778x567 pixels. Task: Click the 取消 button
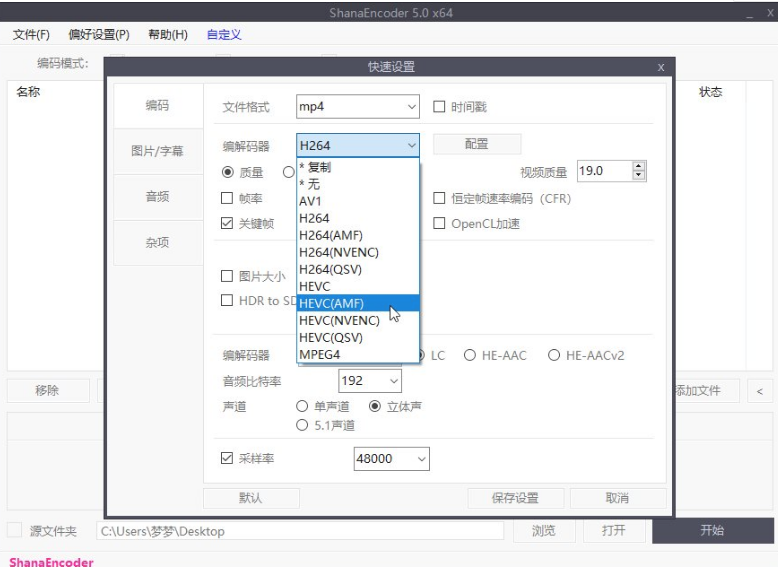tap(618, 498)
